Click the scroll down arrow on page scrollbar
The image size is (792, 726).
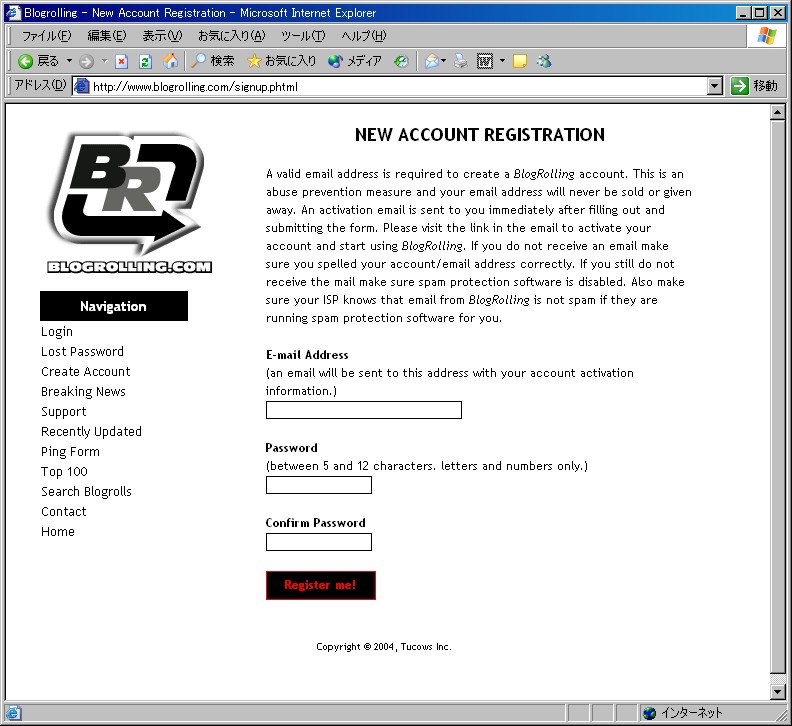pos(778,692)
